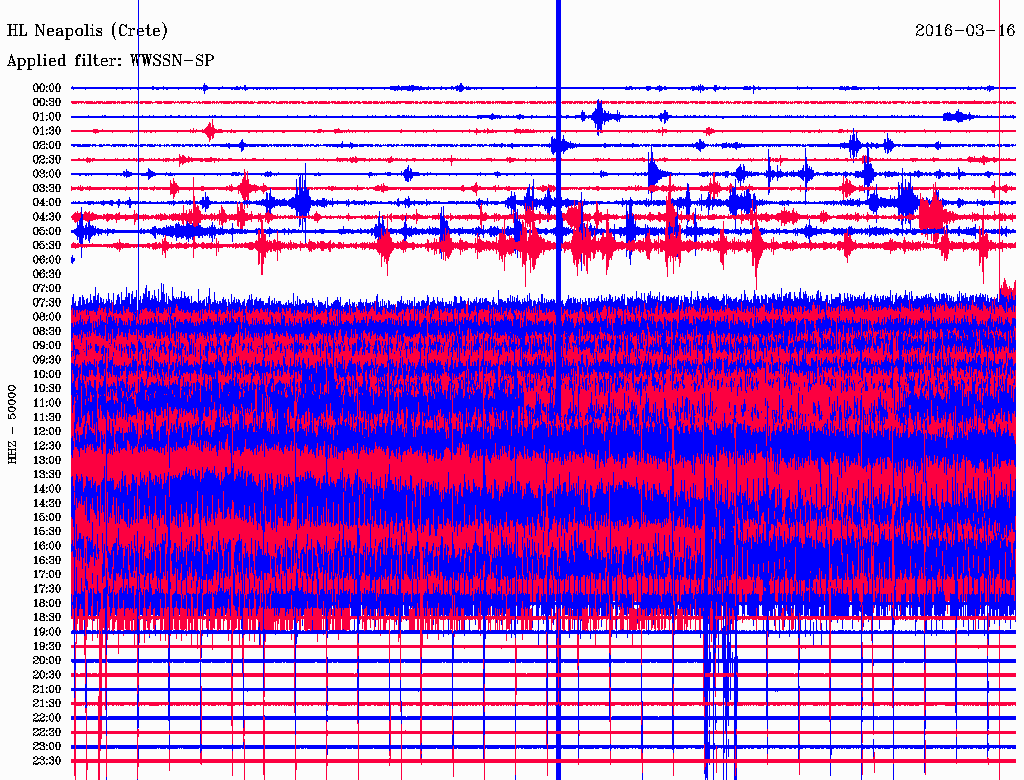
Task: Click the station title HL Neapolis (Crete)
Action: click(x=87, y=30)
